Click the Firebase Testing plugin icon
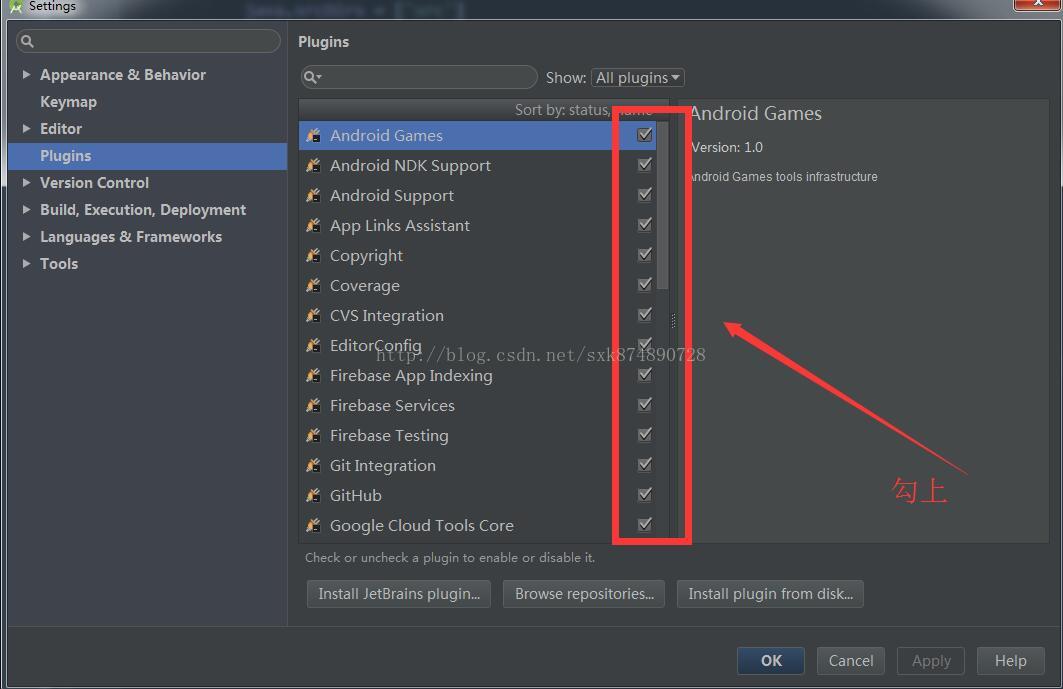The image size is (1063, 689). click(x=313, y=435)
